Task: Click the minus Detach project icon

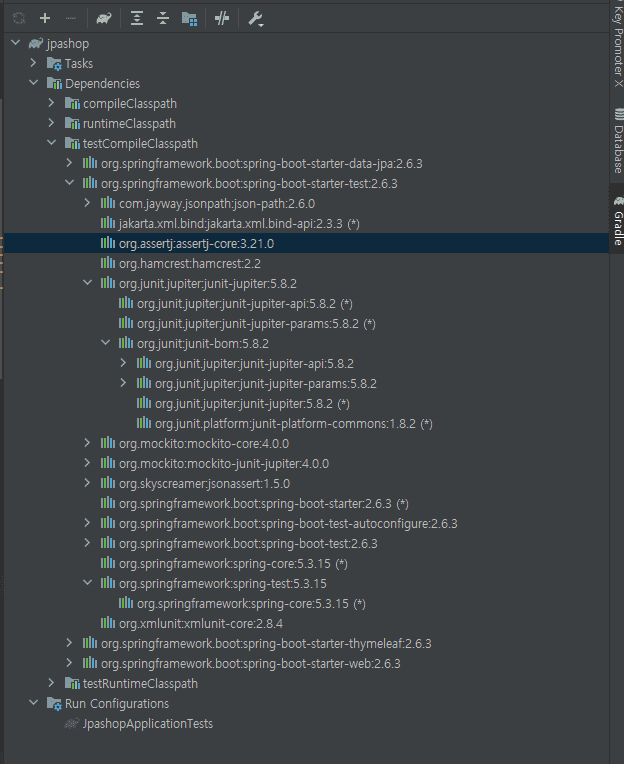Action: 71,19
